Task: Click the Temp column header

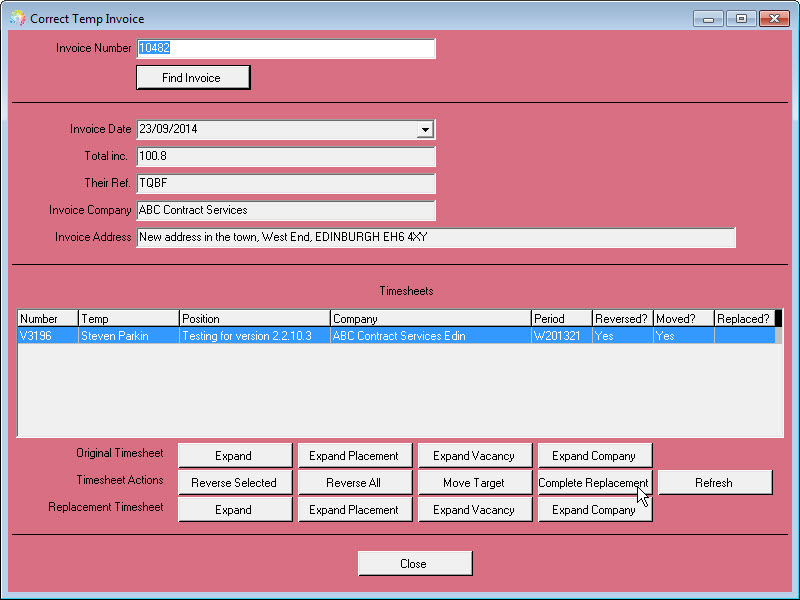Action: pyautogui.click(x=129, y=318)
